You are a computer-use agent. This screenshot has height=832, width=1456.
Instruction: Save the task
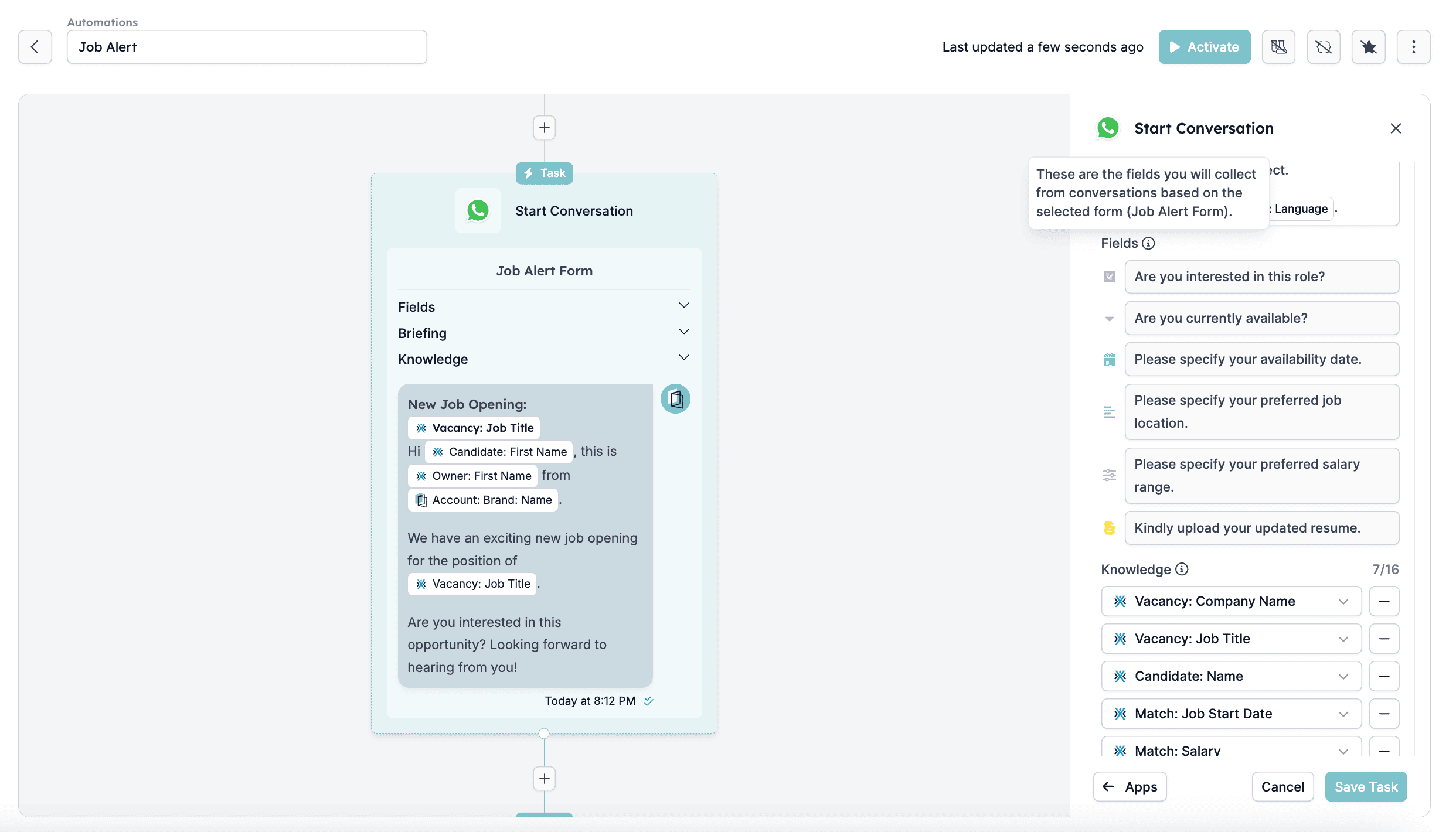(1366, 787)
